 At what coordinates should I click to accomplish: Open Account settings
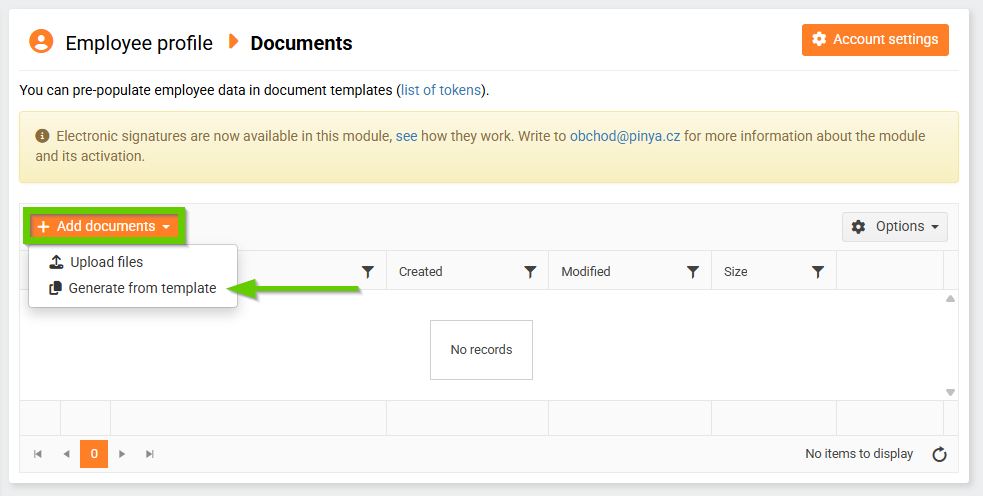point(875,40)
